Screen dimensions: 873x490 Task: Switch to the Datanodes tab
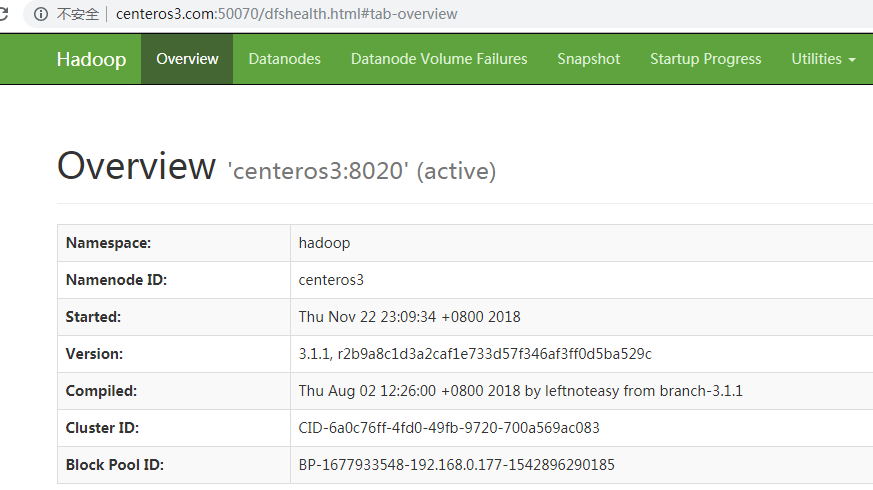coord(285,59)
